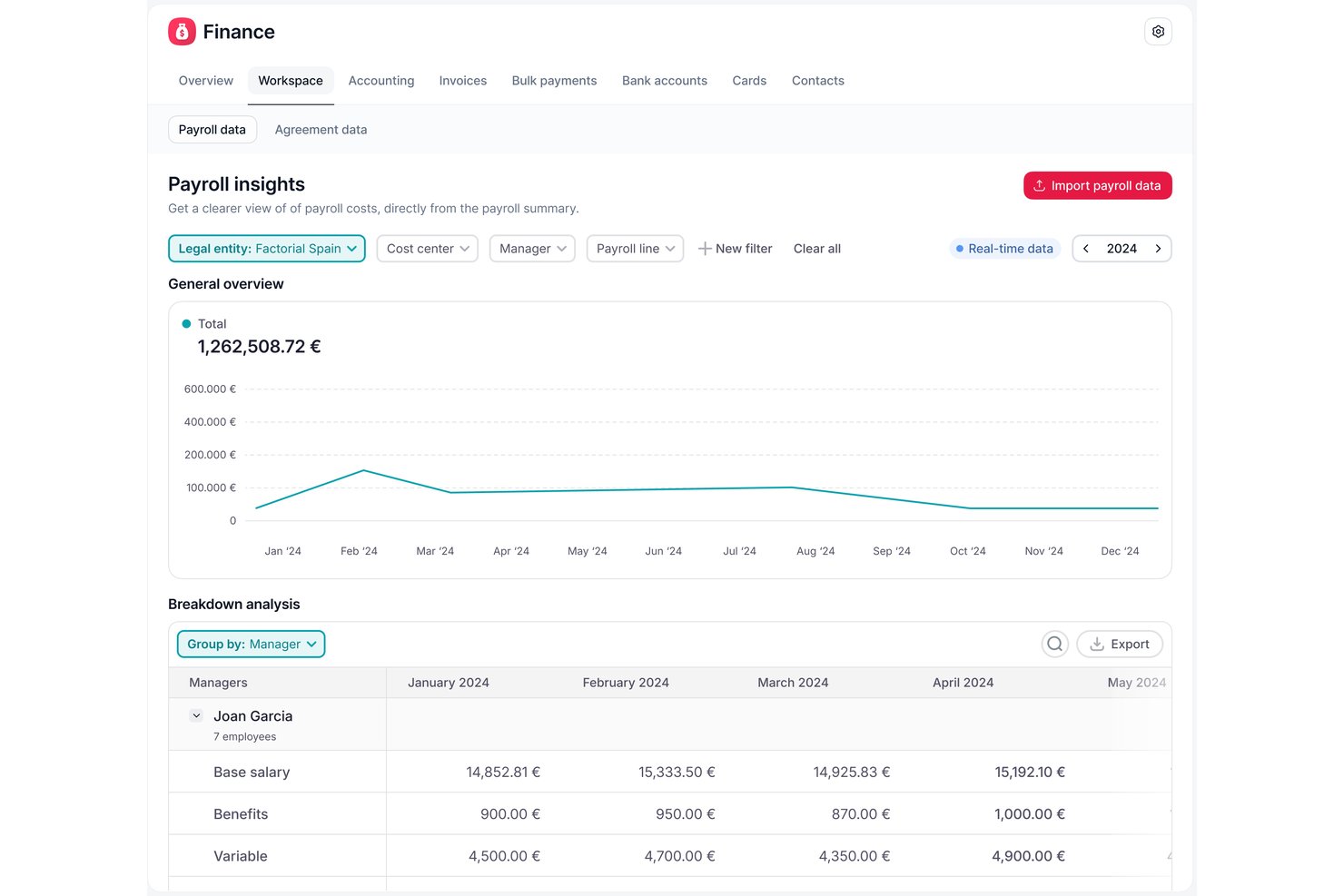Click the Aug '24 axis label
1344x896 pixels.
(815, 551)
